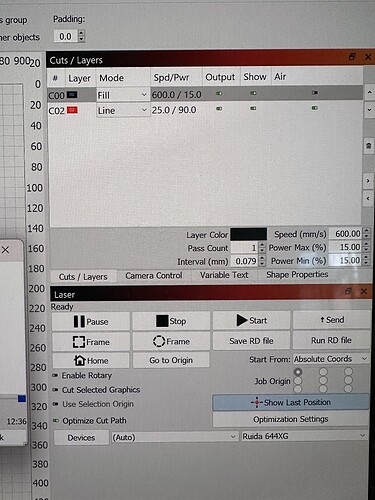
Task: Toggle Optimize Cut Path switch
Action: (56, 421)
